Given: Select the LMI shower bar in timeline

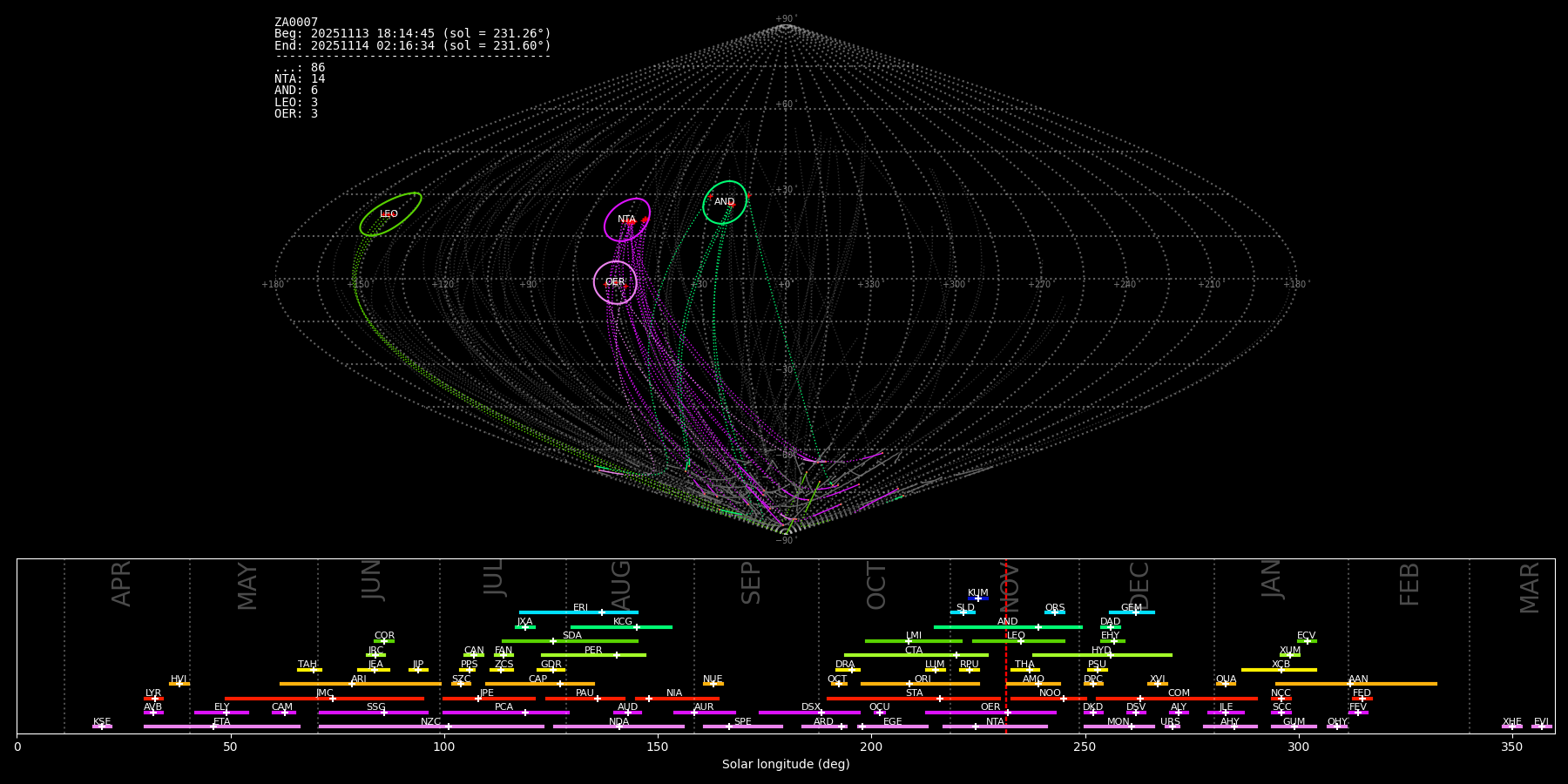Looking at the screenshot, I should coord(914,641).
